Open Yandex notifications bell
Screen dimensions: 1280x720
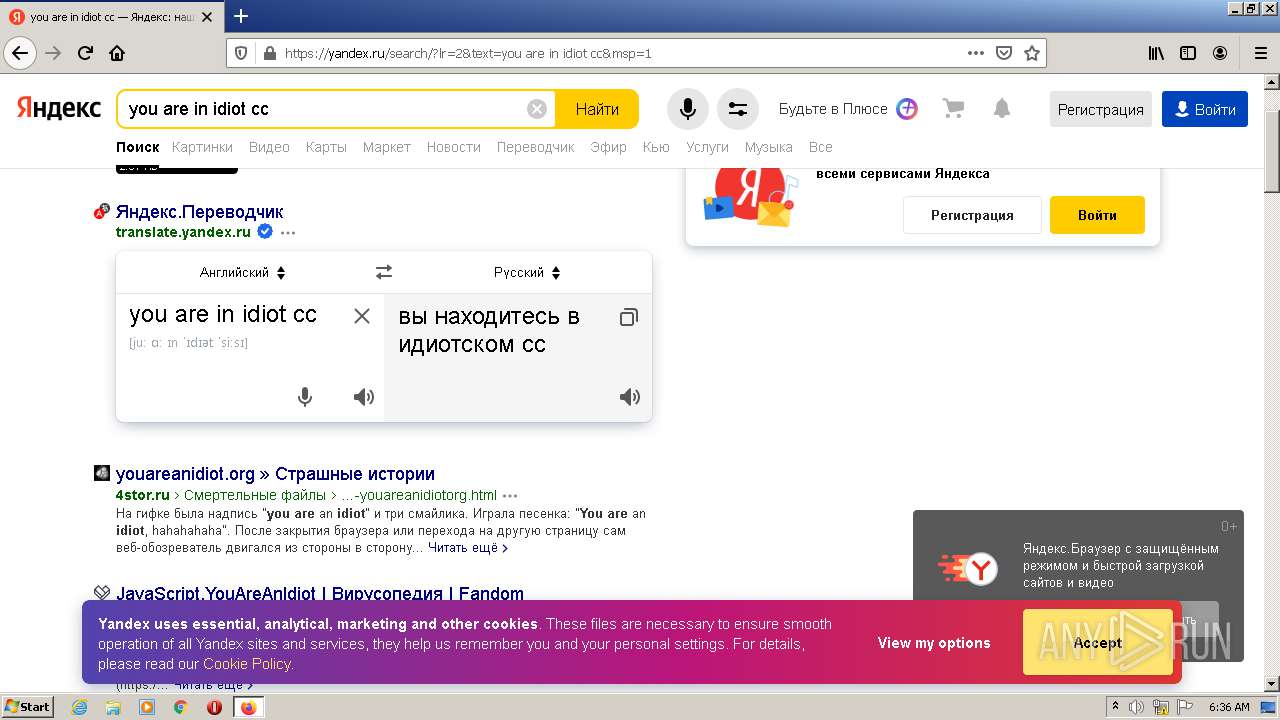1002,109
